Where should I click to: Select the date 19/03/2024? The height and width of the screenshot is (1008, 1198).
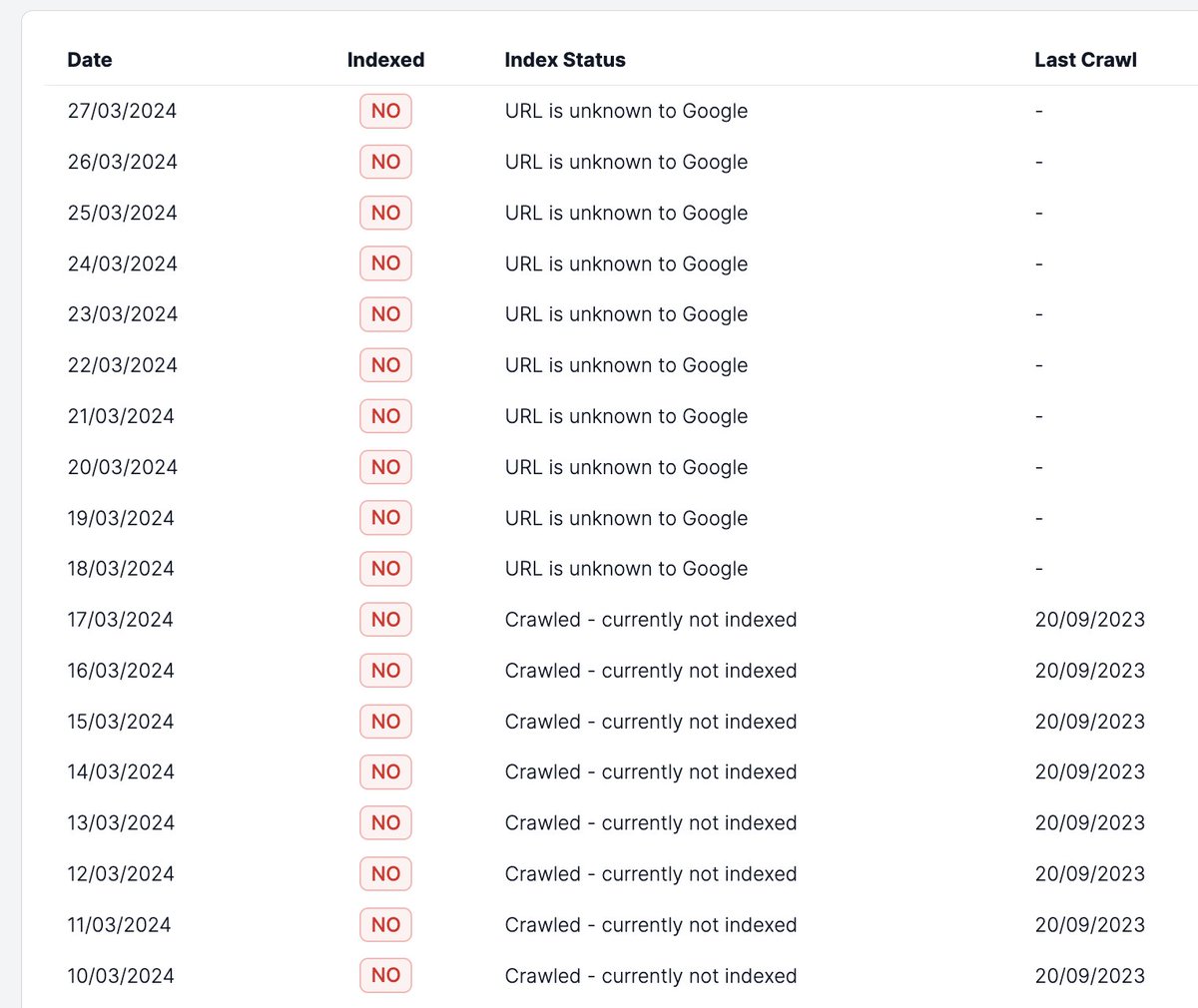click(x=121, y=518)
